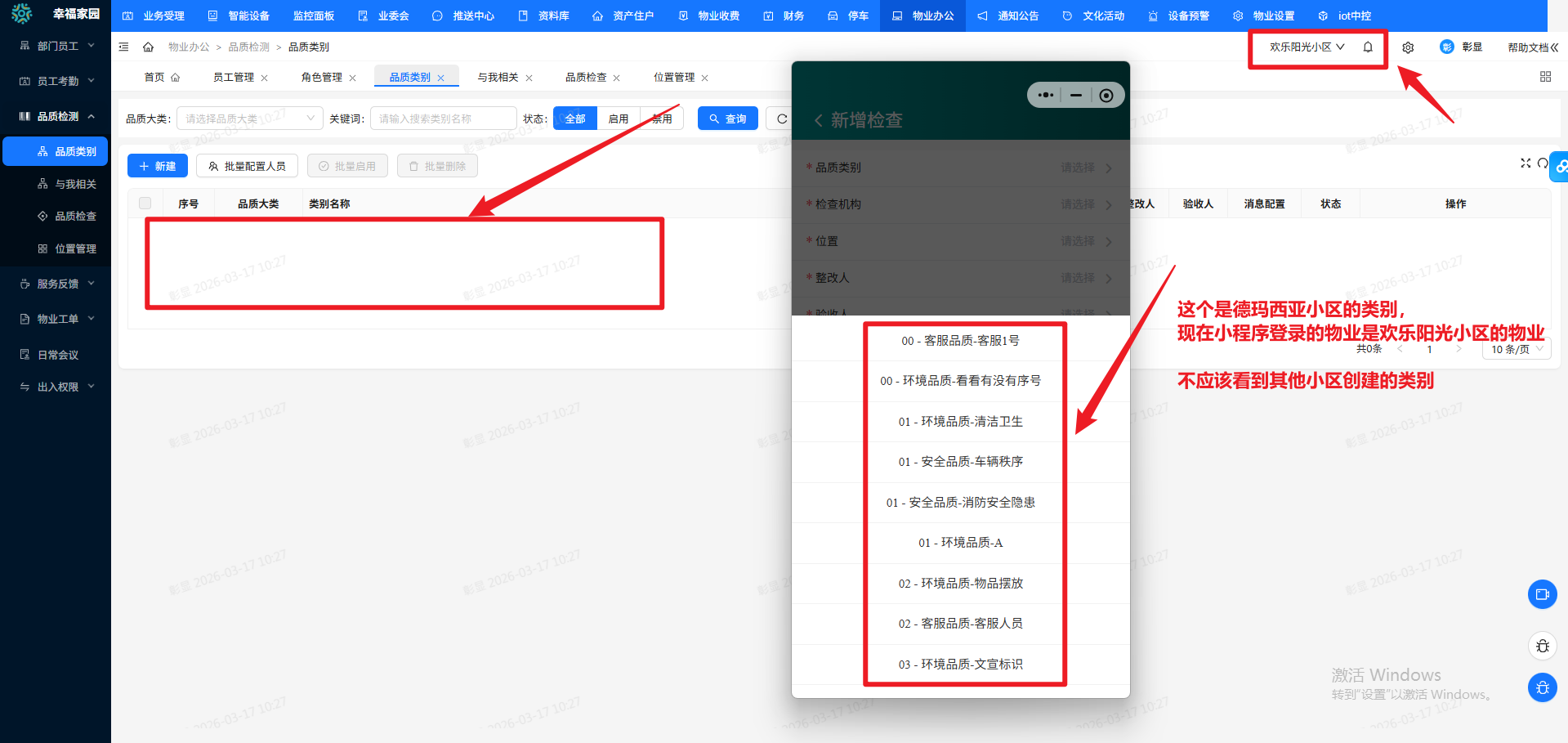Click the 批量配置人员 button
The image size is (1568, 743).
pos(247,166)
